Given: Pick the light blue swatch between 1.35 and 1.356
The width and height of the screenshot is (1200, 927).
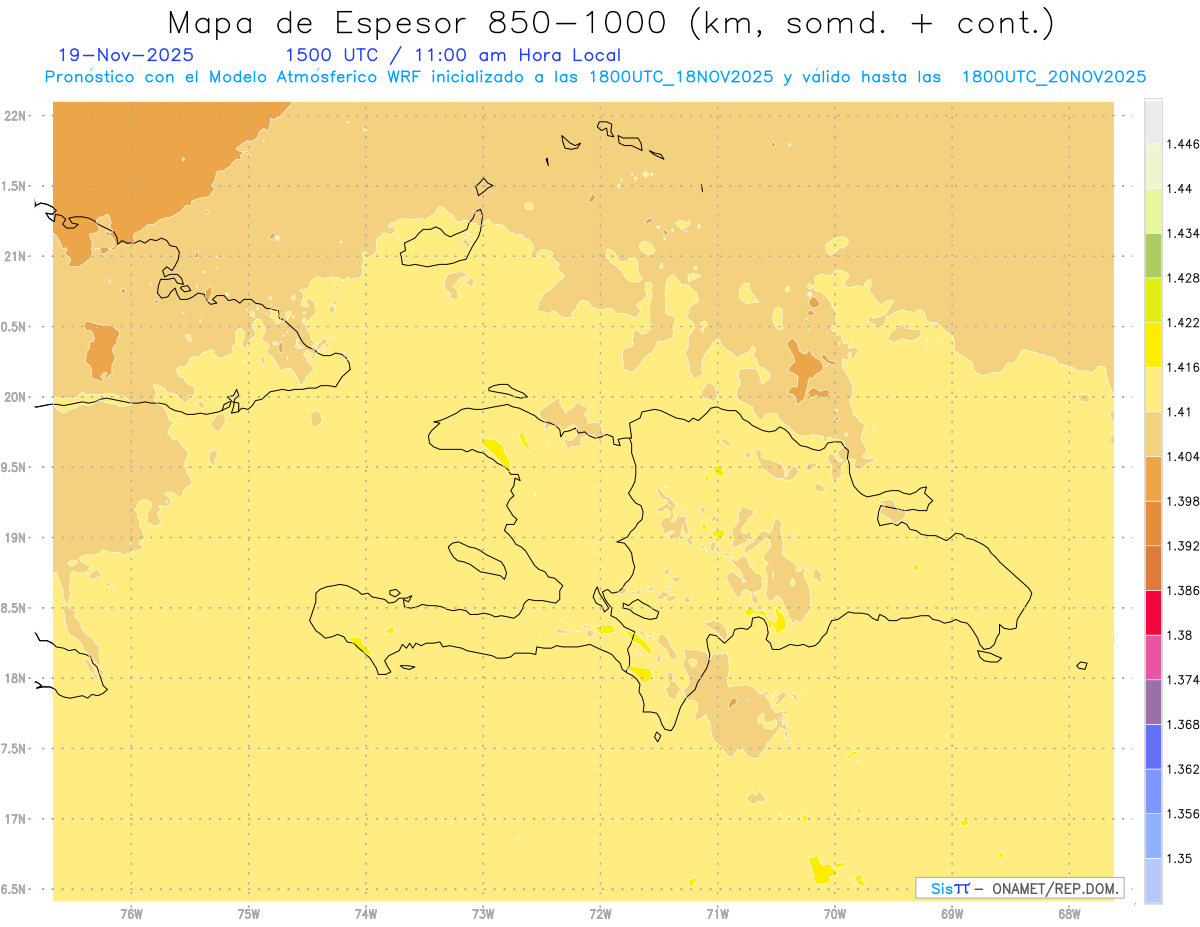Looking at the screenshot, I should [x=1153, y=836].
